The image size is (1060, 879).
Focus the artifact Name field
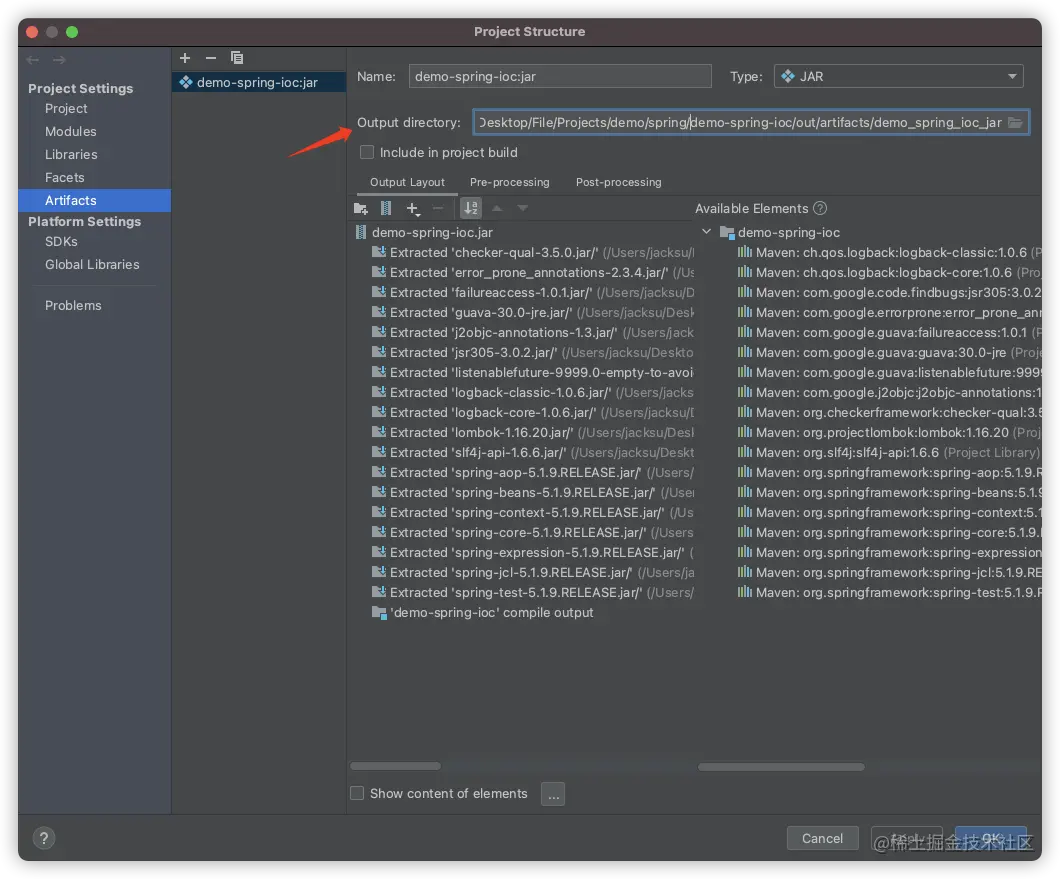(x=560, y=76)
